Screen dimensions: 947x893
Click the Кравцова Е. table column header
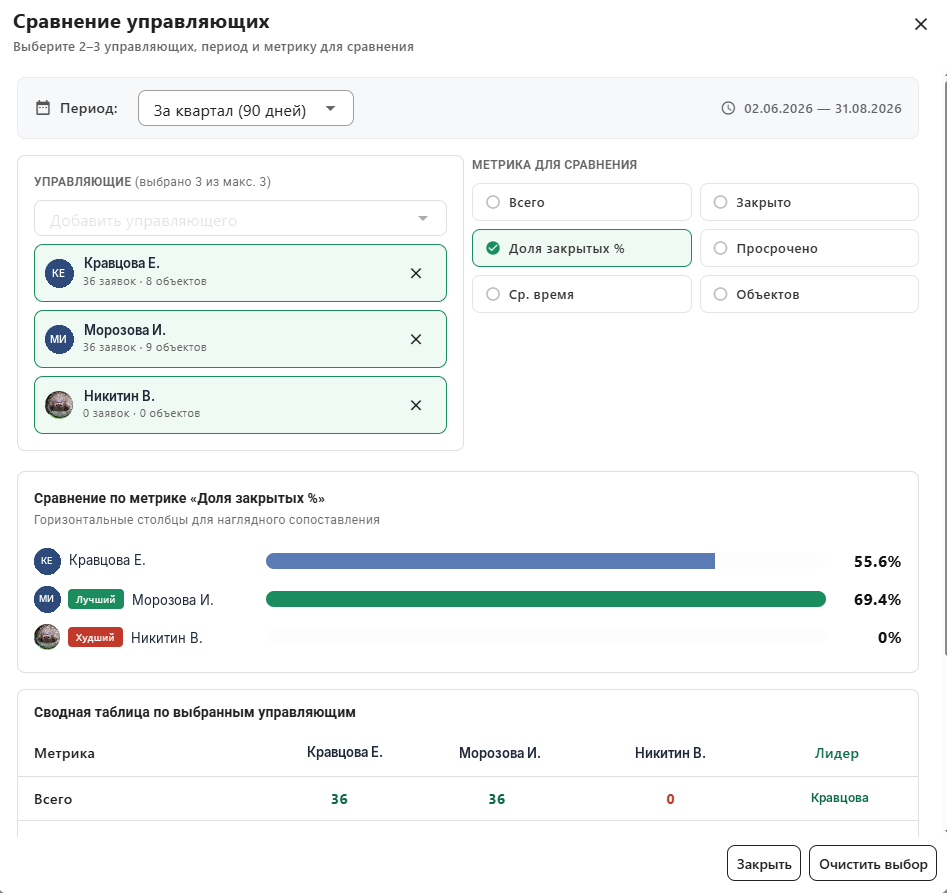pyautogui.click(x=344, y=752)
